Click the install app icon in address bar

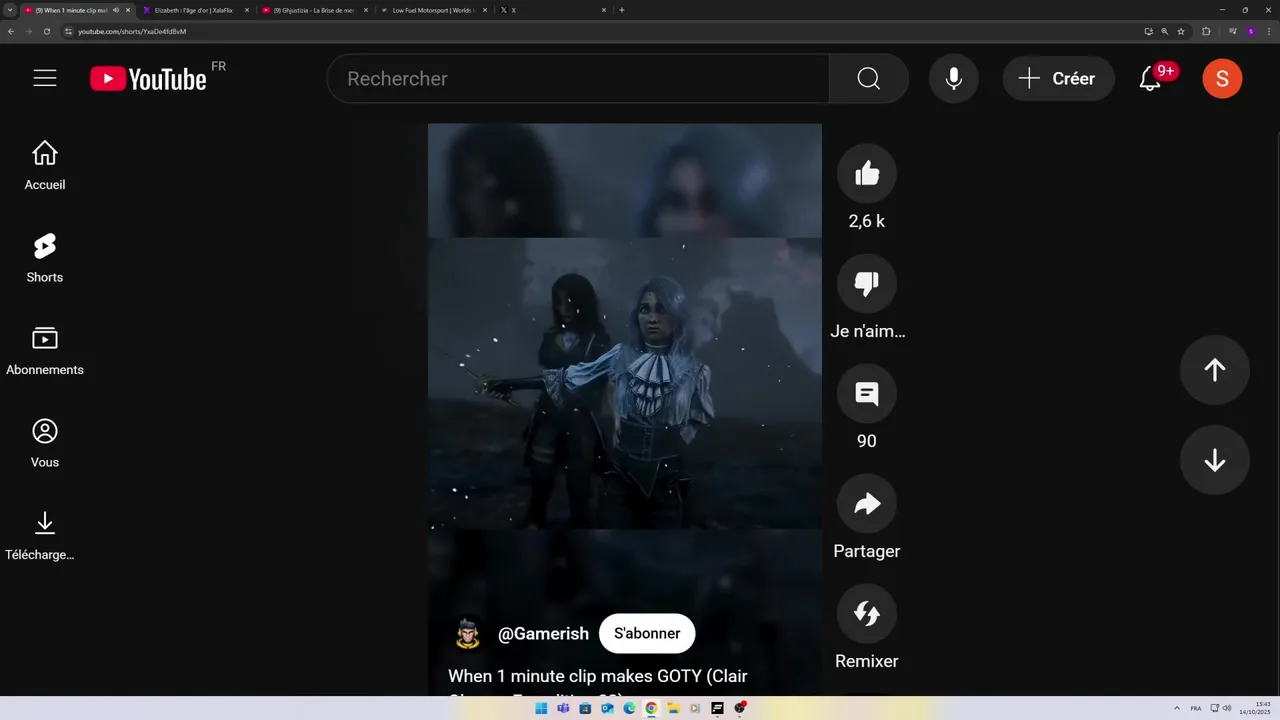click(x=1149, y=31)
